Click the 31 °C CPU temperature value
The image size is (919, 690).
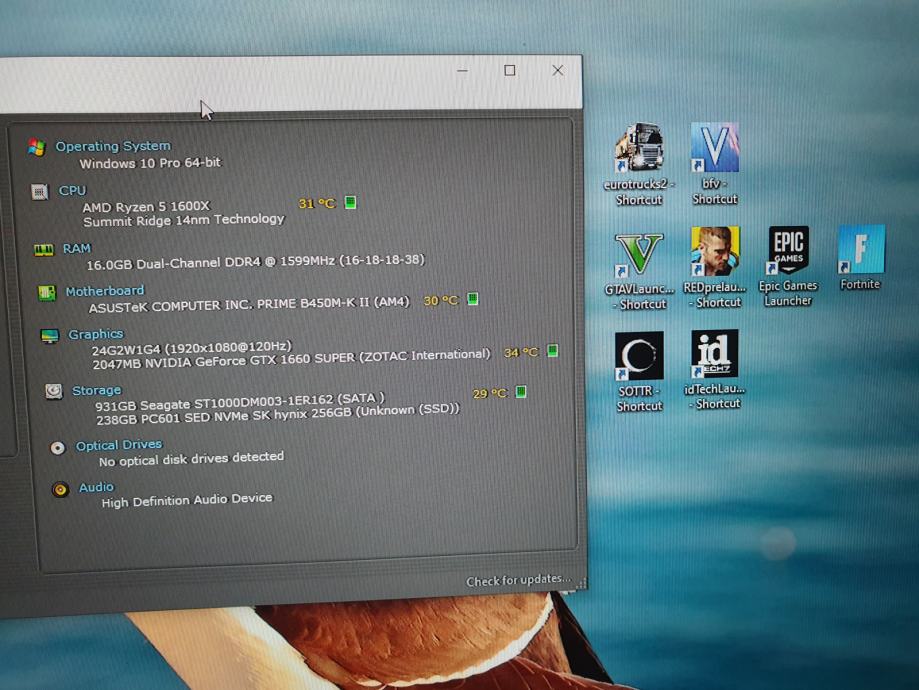tap(317, 203)
